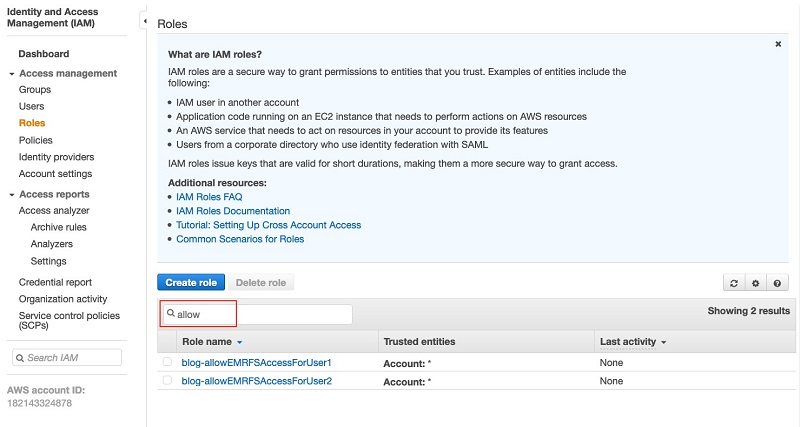The image size is (800, 427).
Task: Open Identity providers in the sidebar
Action: (x=56, y=157)
